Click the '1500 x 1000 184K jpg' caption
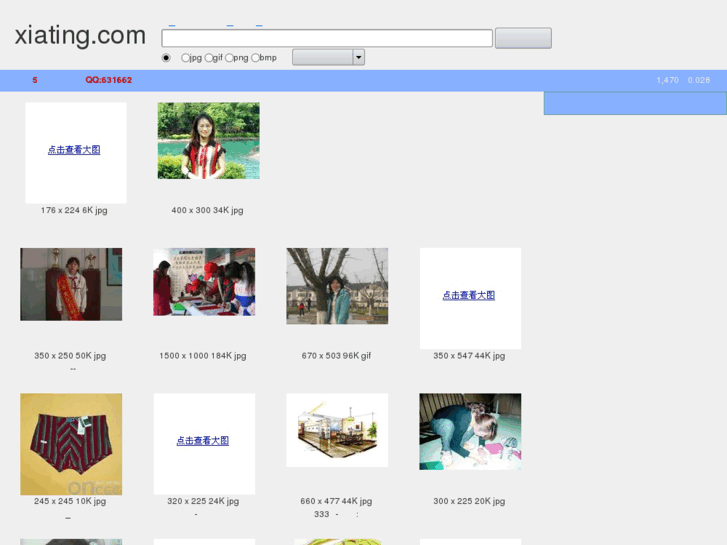Image resolution: width=727 pixels, height=545 pixels. click(x=203, y=356)
